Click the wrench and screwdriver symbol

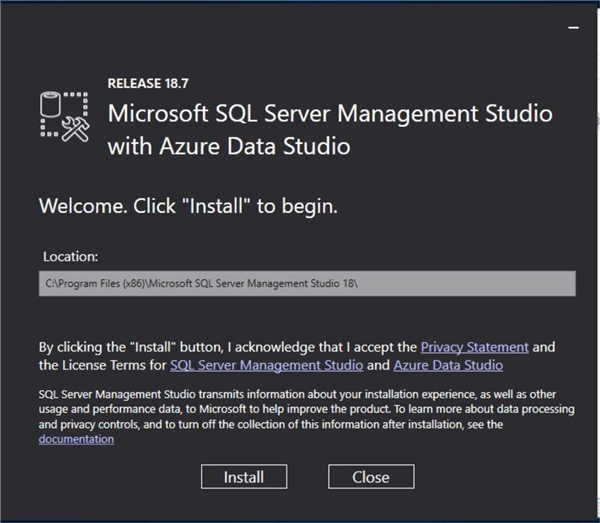tap(76, 128)
